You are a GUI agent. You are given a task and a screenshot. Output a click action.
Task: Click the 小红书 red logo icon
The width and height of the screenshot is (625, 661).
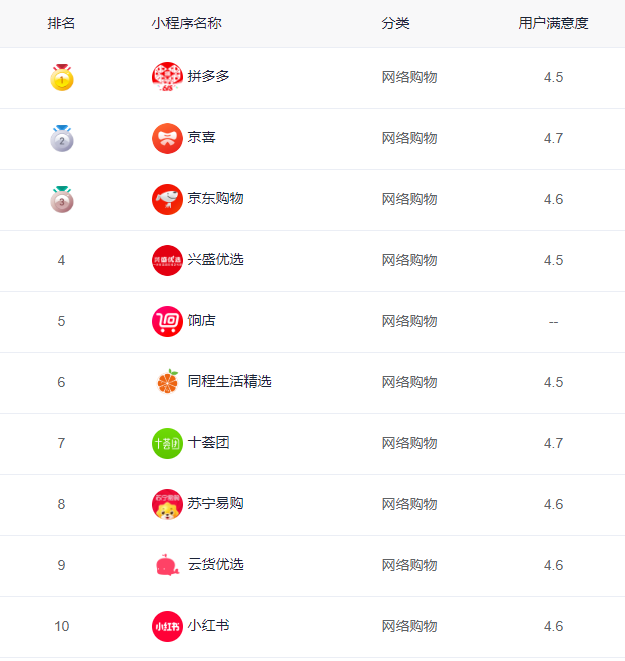[167, 626]
